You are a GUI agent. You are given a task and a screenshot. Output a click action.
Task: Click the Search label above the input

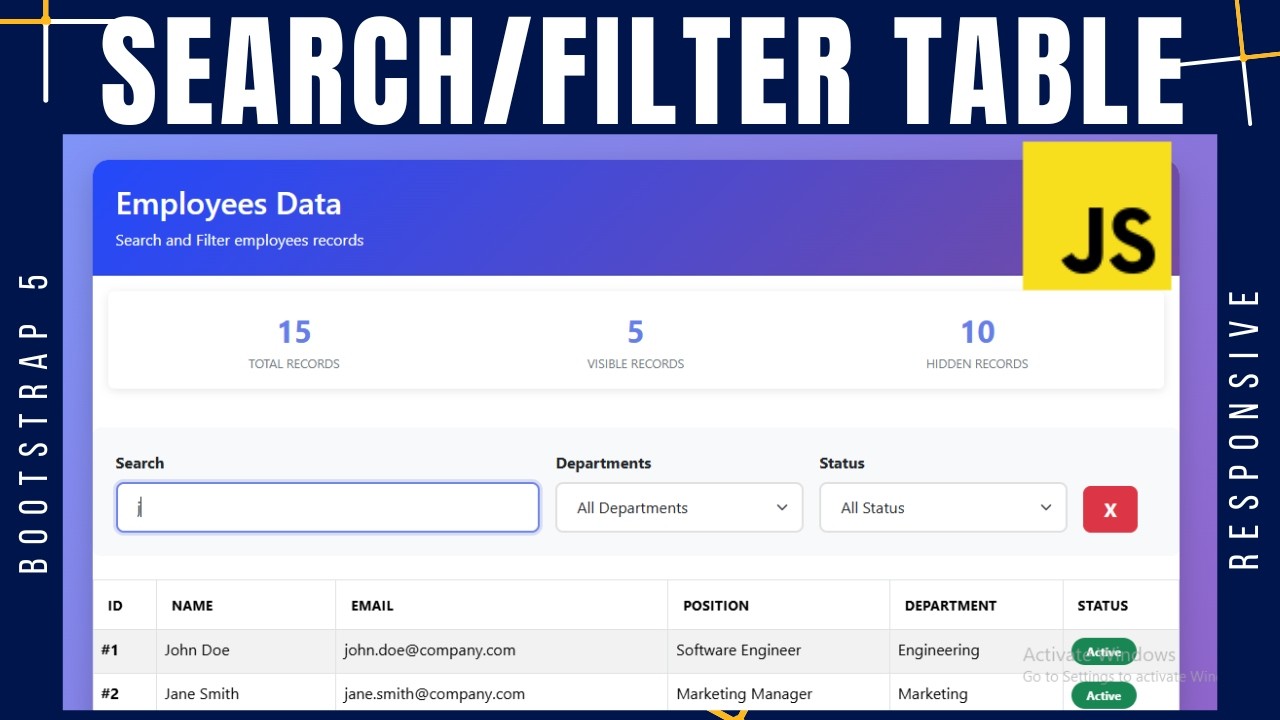(140, 463)
